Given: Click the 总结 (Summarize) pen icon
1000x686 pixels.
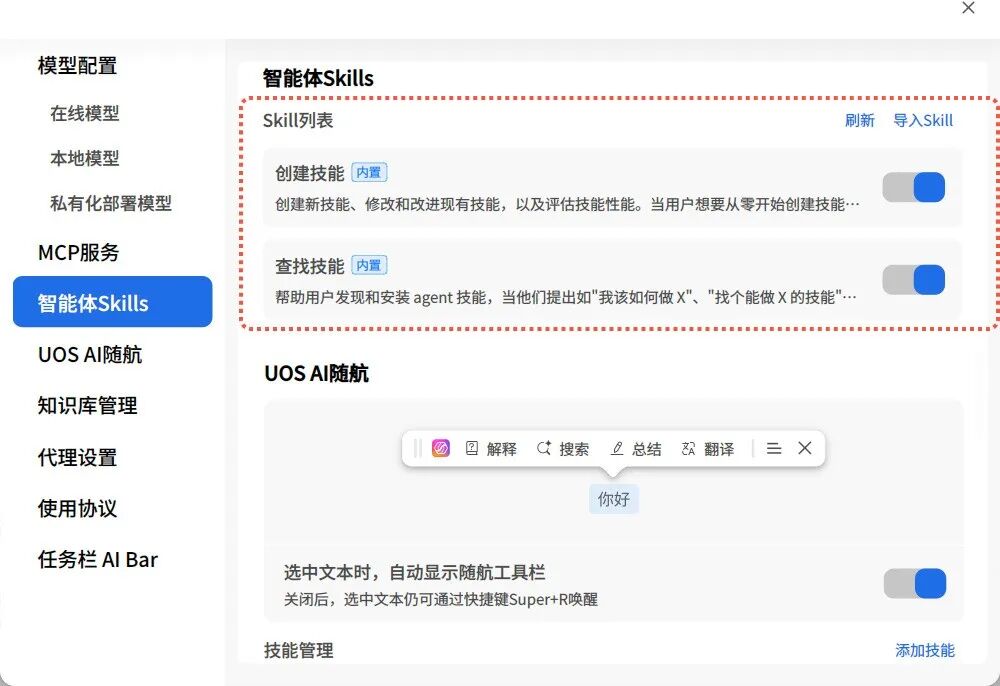Looking at the screenshot, I should point(617,449).
